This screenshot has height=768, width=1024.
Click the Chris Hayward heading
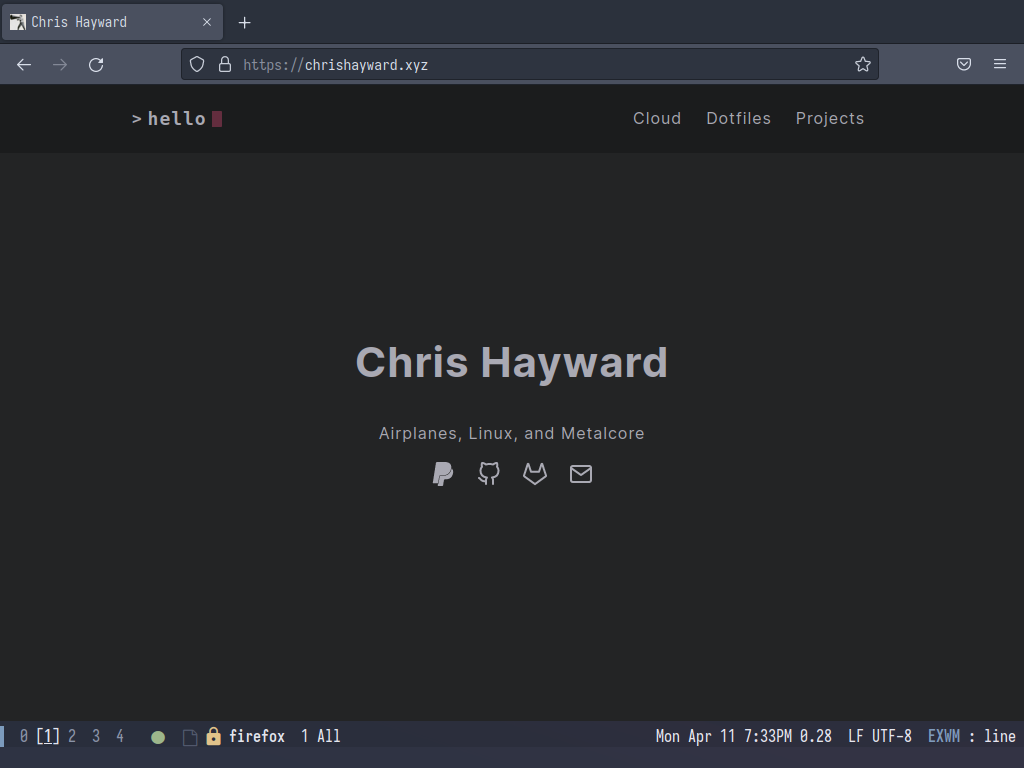click(x=511, y=362)
